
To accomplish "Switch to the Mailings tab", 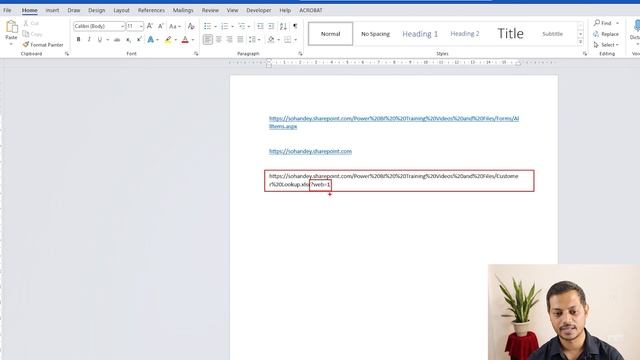I will point(183,10).
